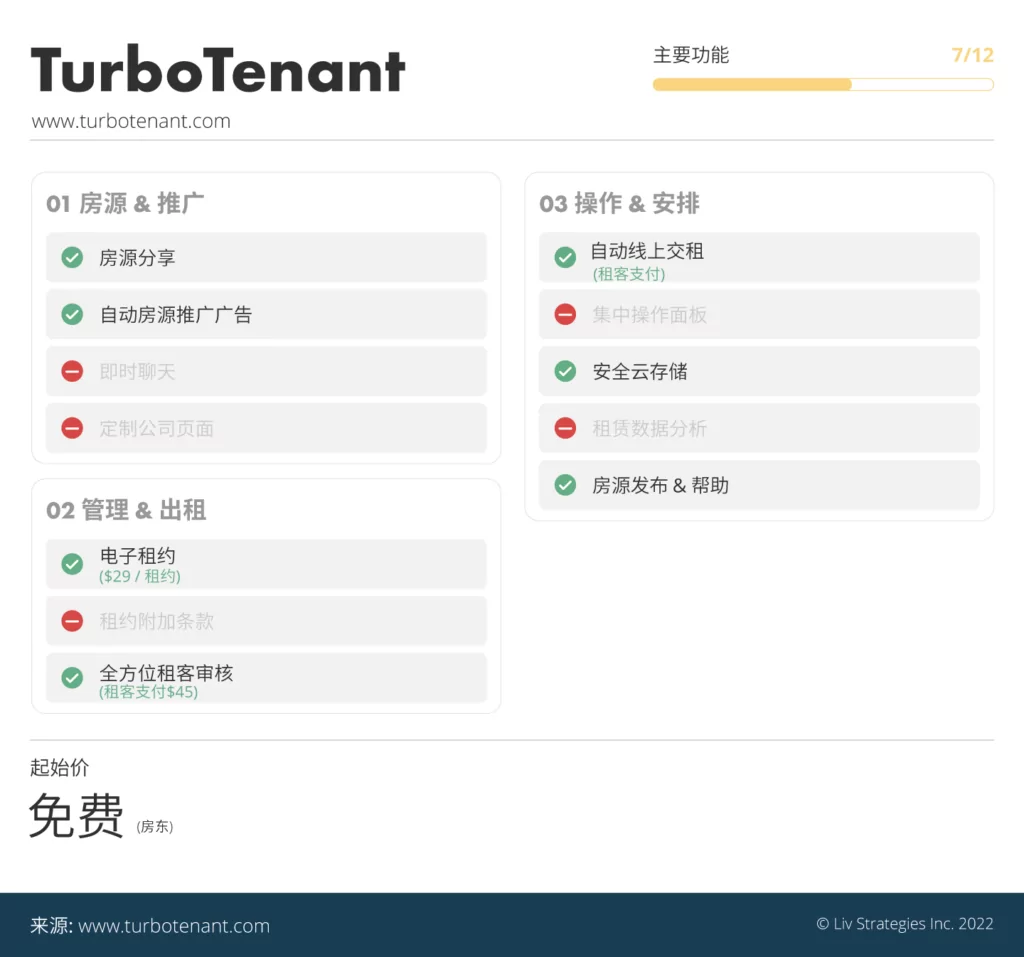
Task: Click the red minus icon beside 集中操作面板
Action: 565,315
